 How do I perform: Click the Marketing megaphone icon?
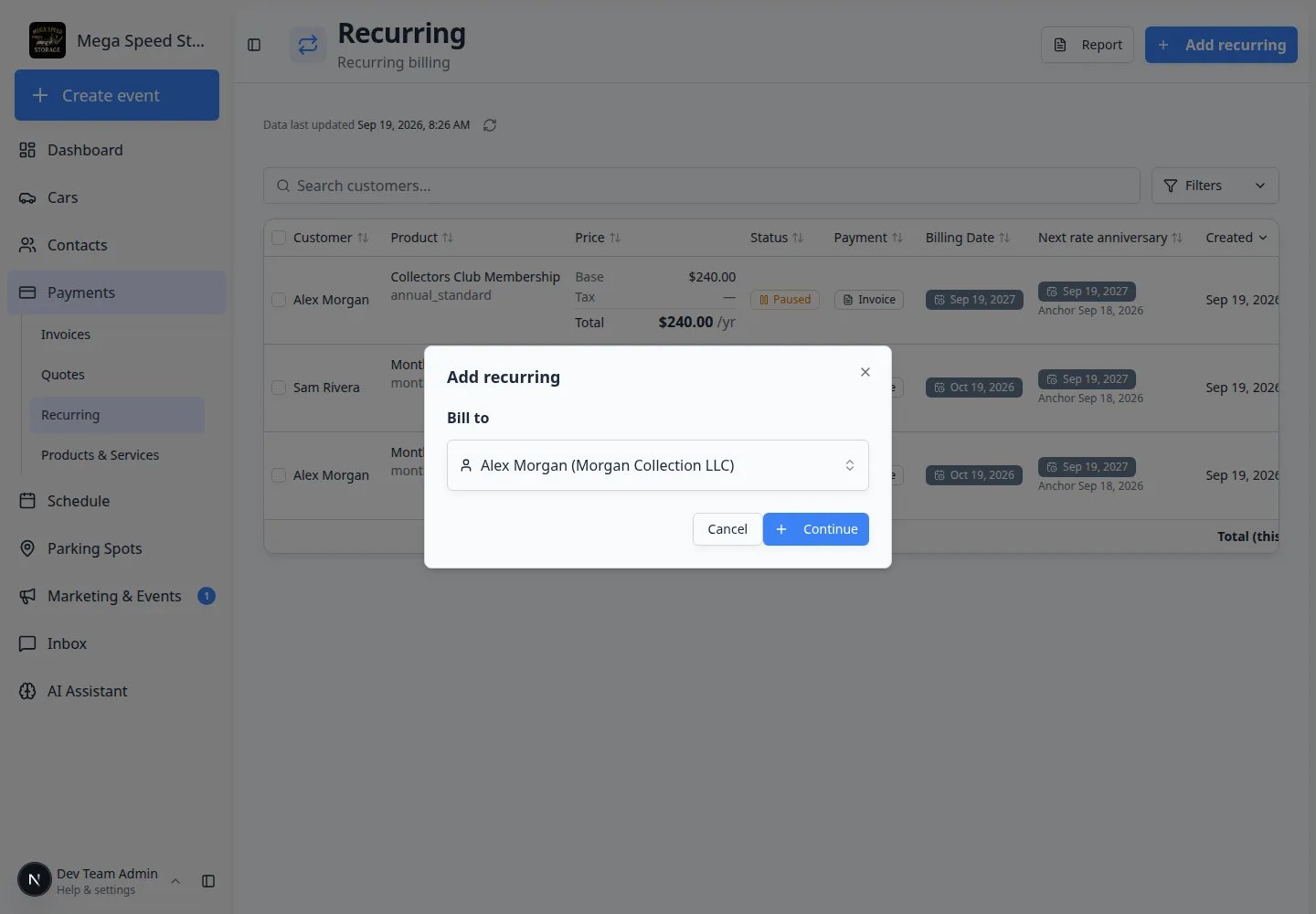point(27,596)
